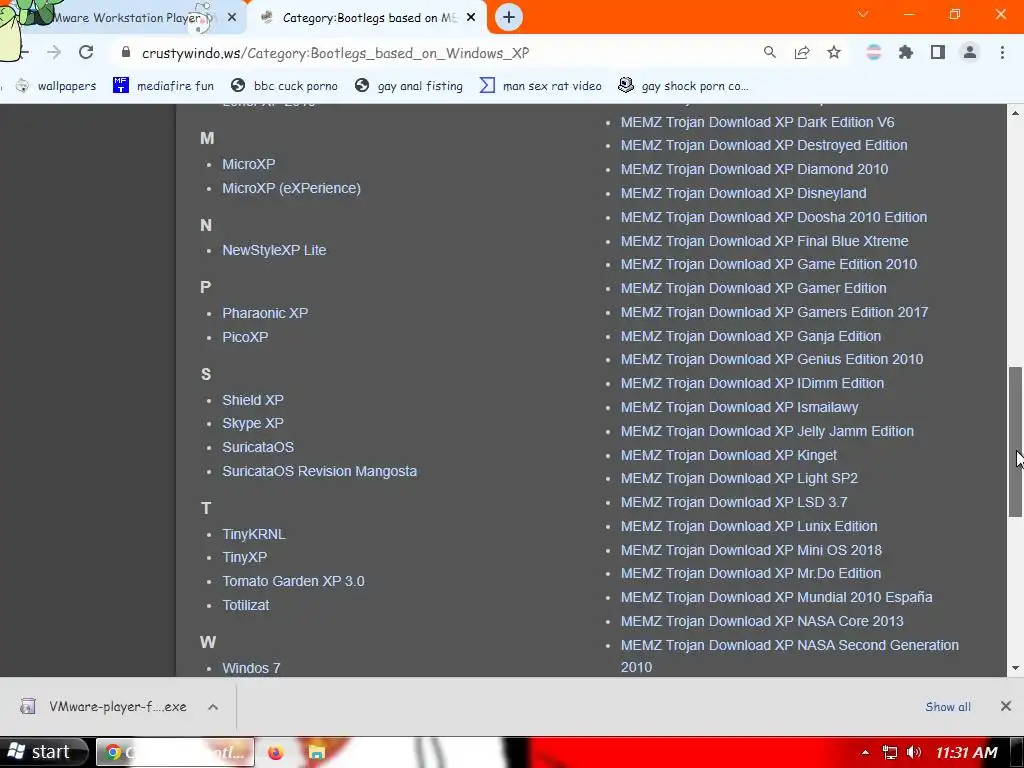The width and height of the screenshot is (1024, 768).
Task: Open MEMZ Trojan Download XP Mr.Do Edition
Action: 751,573
